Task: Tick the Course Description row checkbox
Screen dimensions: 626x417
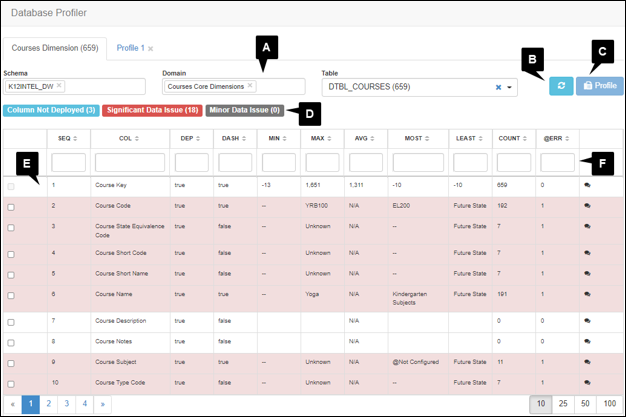Action: [11, 320]
